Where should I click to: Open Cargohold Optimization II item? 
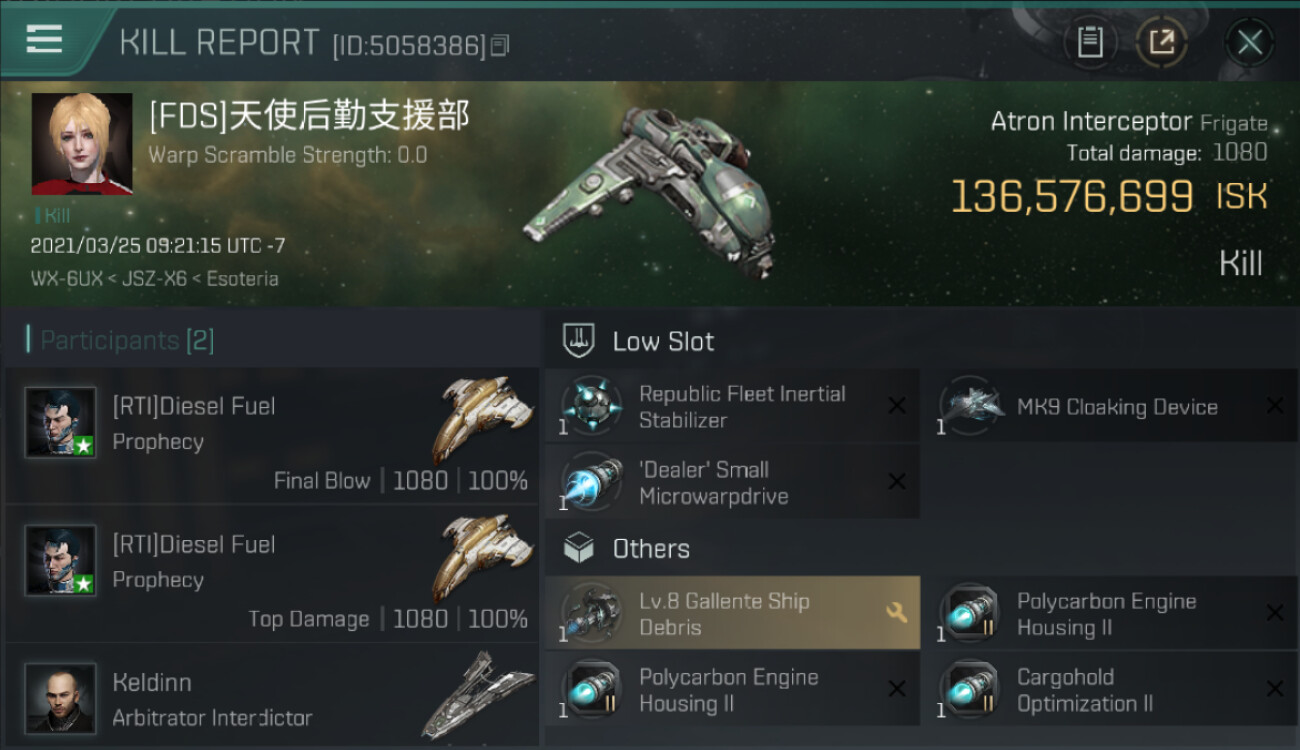click(x=1110, y=690)
